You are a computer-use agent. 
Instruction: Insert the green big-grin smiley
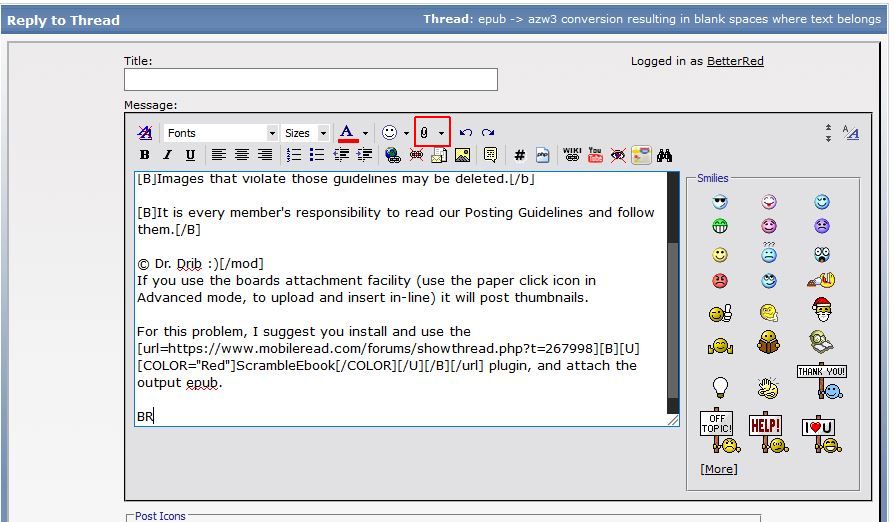click(720, 226)
